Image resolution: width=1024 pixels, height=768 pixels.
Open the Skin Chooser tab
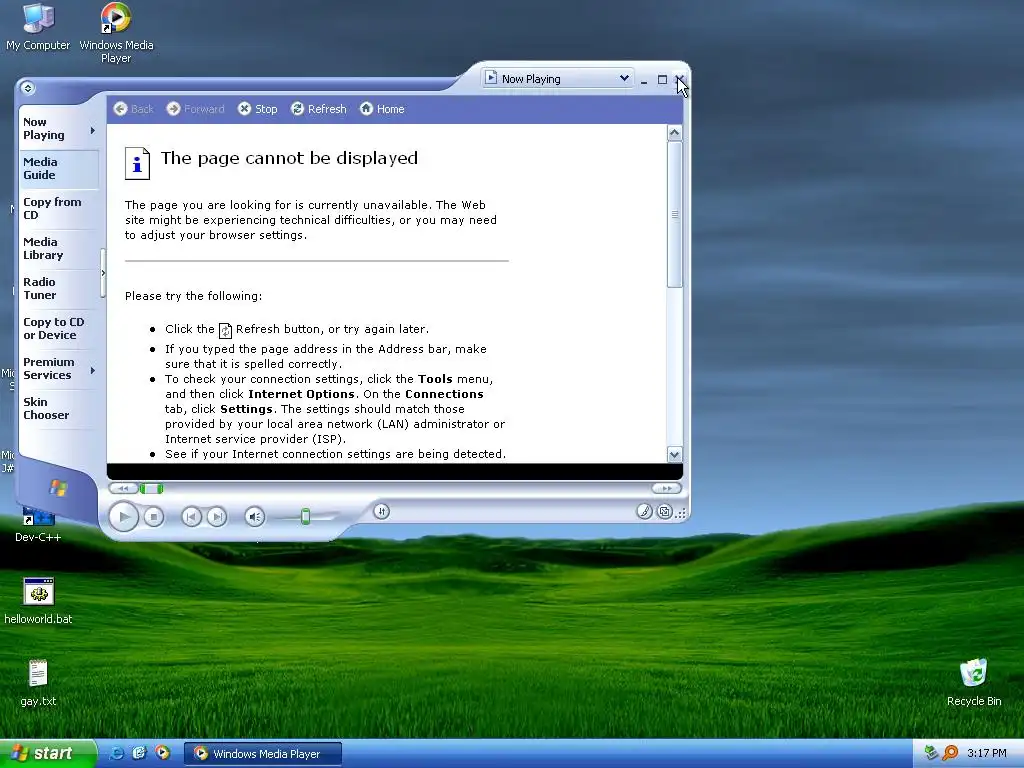[59, 408]
